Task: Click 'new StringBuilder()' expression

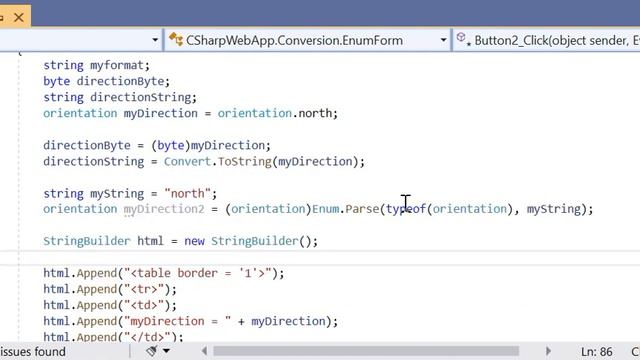Action: pos(248,241)
